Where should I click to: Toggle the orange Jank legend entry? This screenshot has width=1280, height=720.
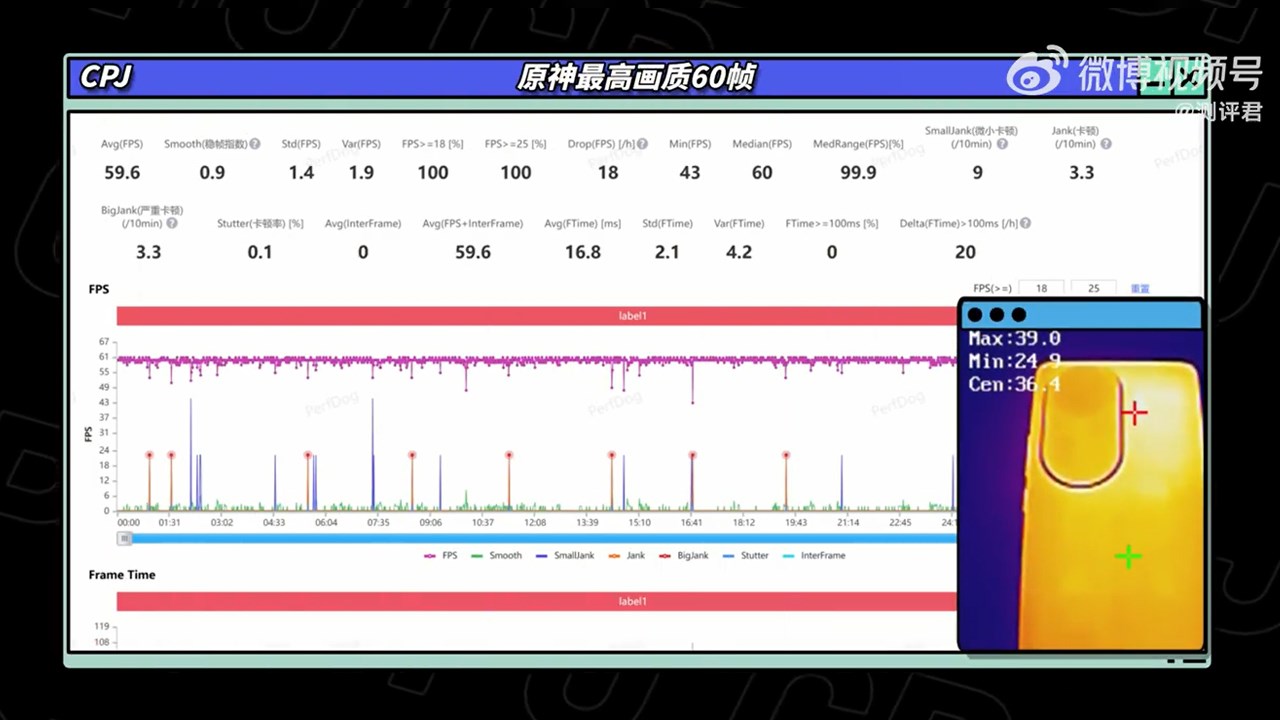coord(627,555)
